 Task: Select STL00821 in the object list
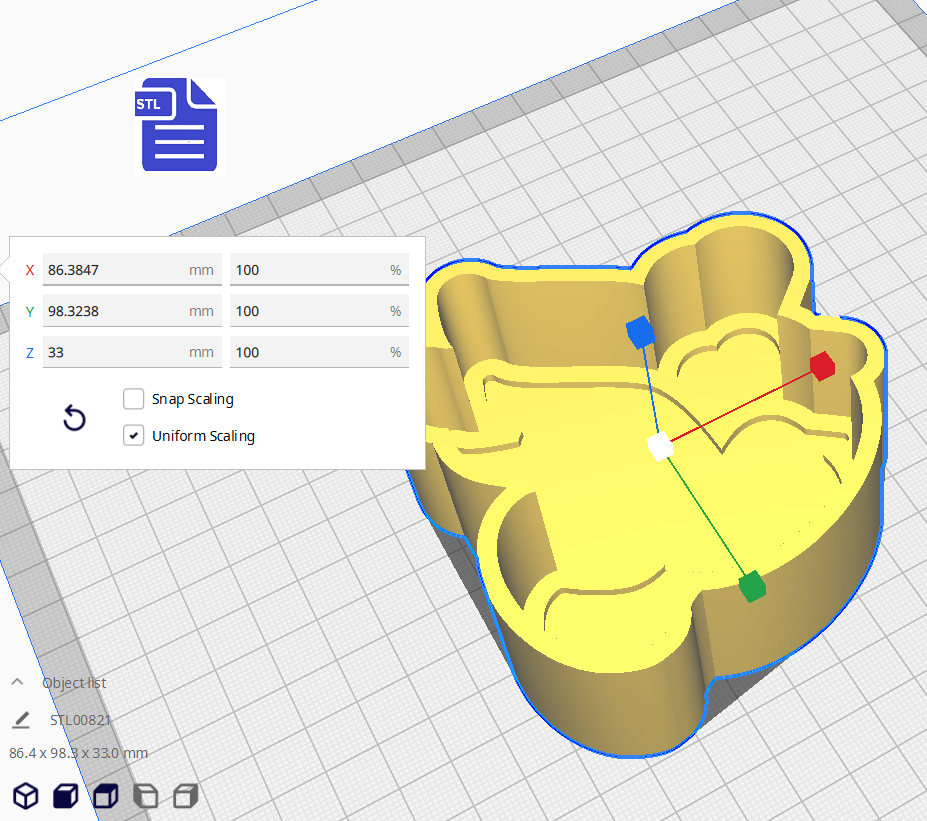80,720
